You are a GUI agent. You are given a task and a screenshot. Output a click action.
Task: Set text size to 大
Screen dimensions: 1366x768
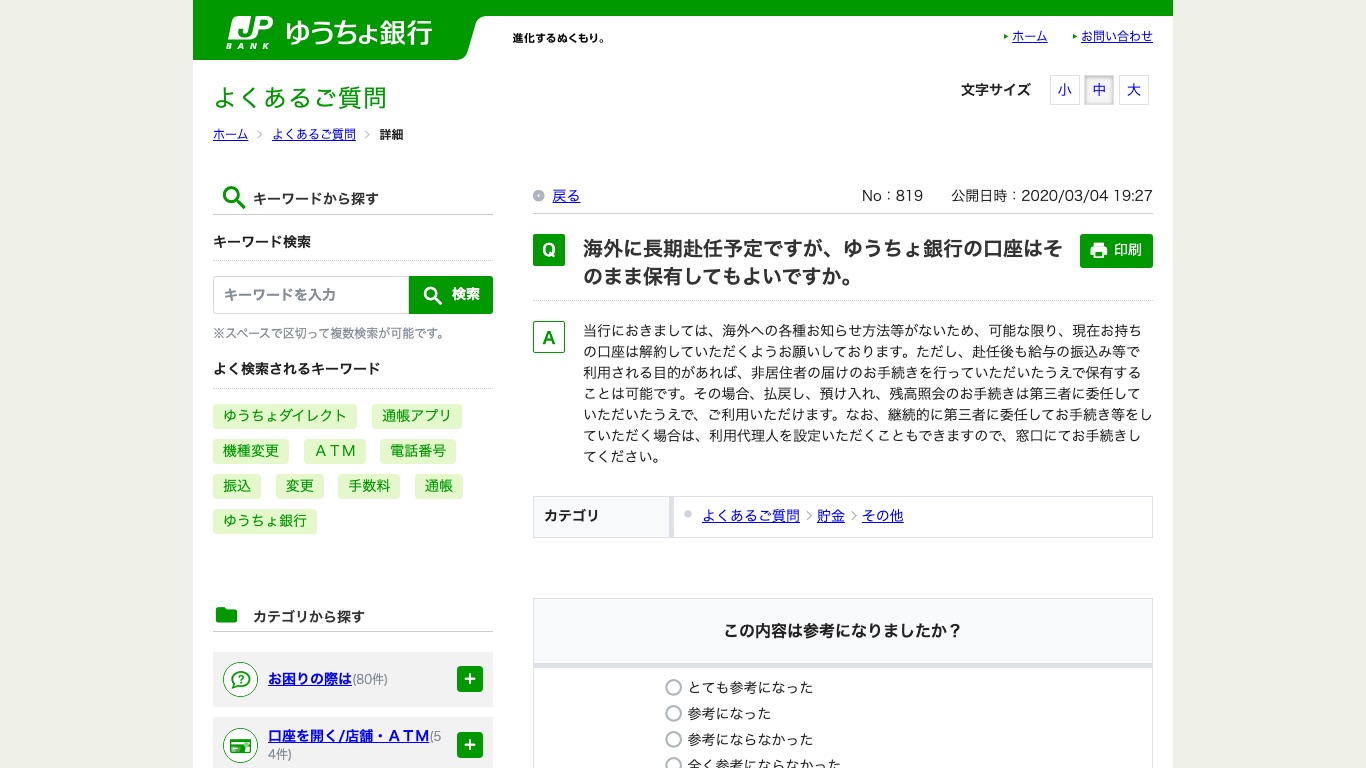tap(1134, 90)
